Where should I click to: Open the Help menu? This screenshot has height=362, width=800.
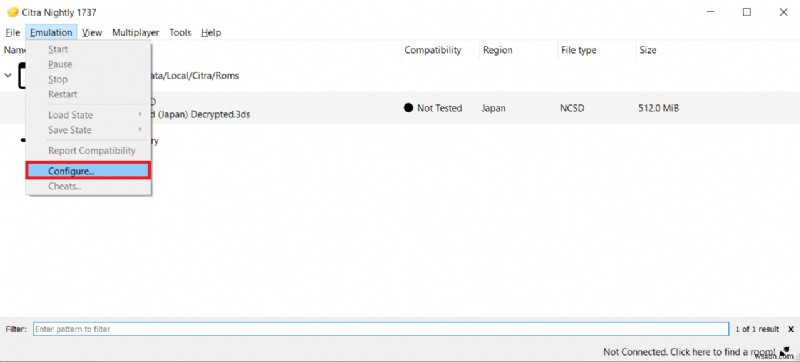point(211,33)
